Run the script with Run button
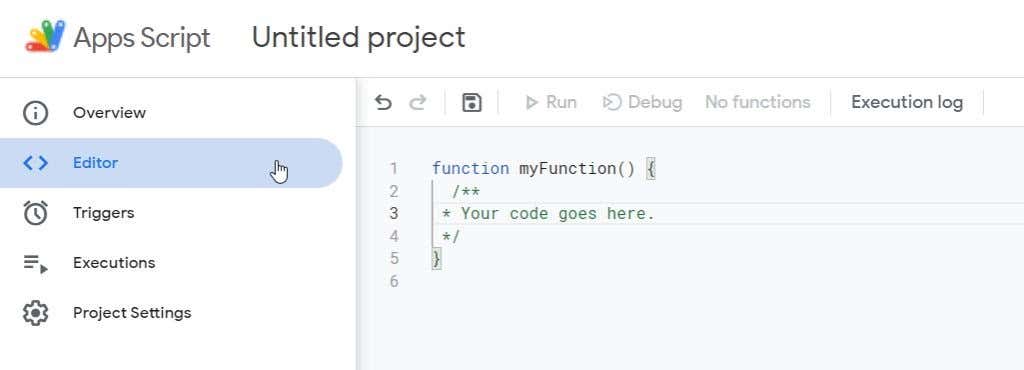 (x=551, y=102)
